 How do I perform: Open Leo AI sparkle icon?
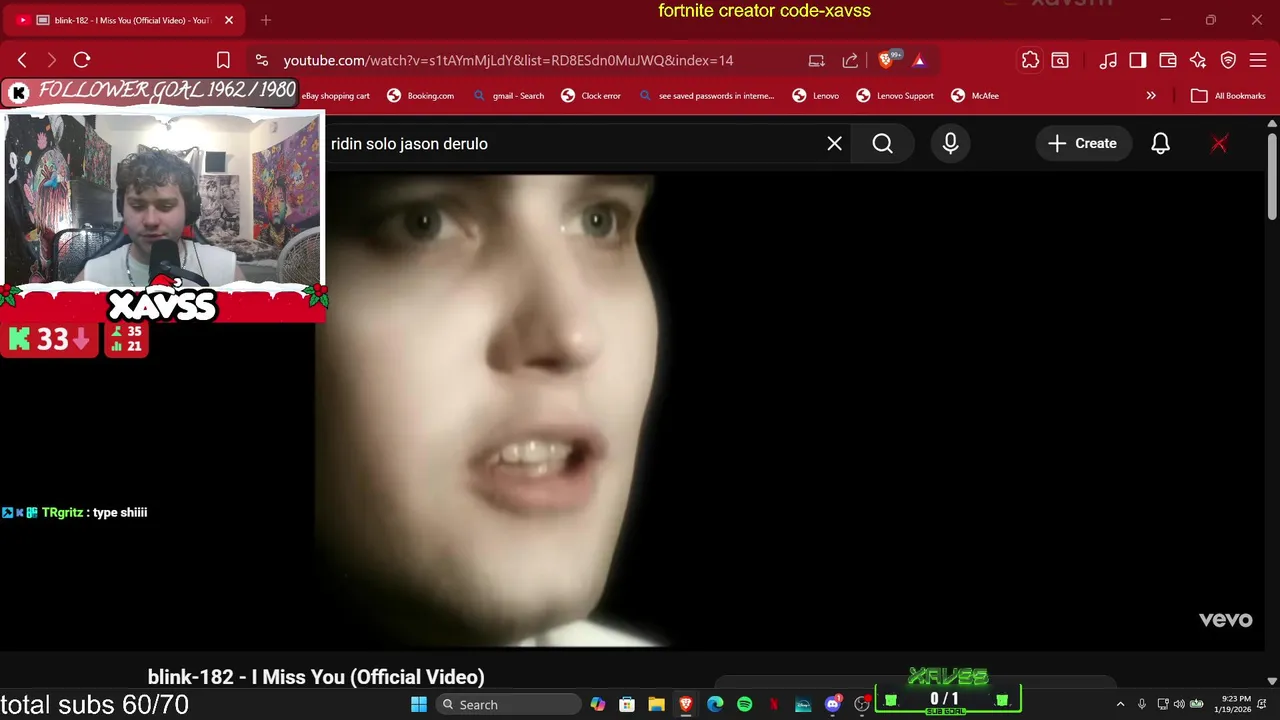tap(1198, 60)
